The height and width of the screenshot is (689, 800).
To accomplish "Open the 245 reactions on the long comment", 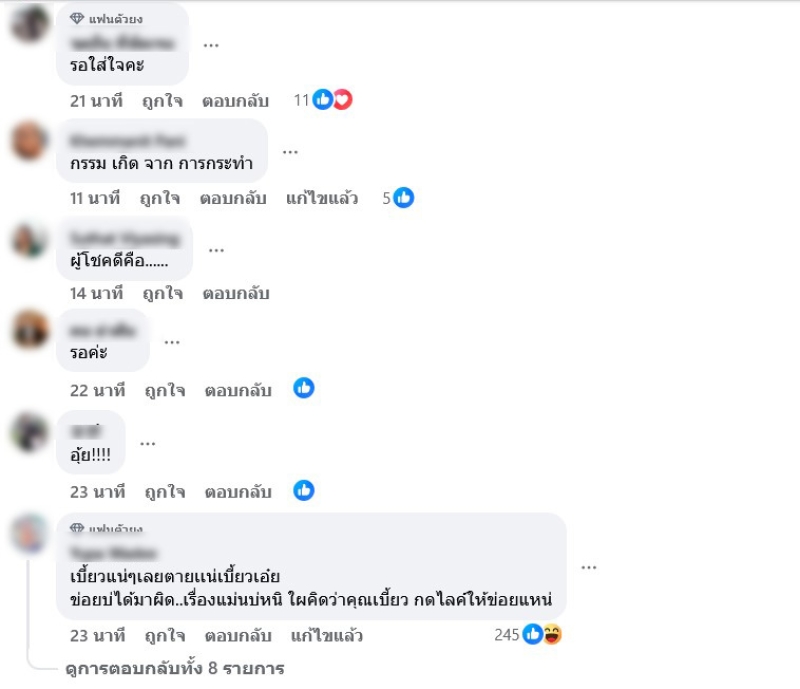I will (528, 634).
